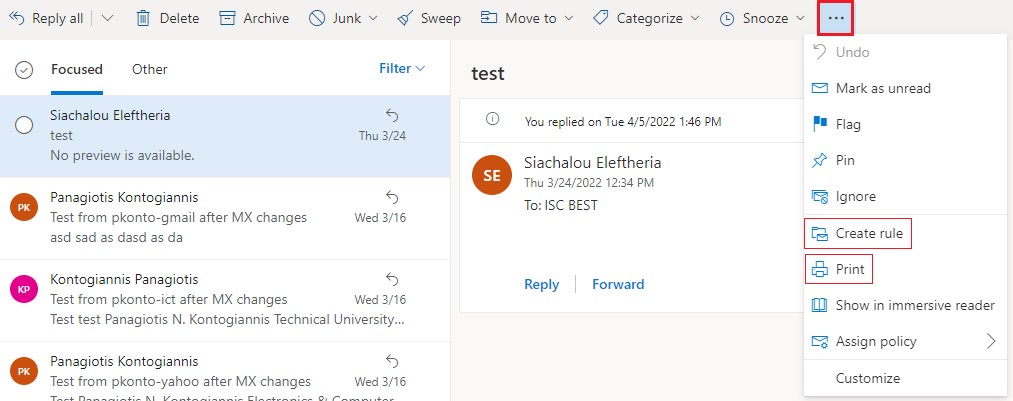Viewport: 1013px width, 401px height.
Task: Toggle the select-all circle checkbox above the list
Action: pyautogui.click(x=25, y=69)
